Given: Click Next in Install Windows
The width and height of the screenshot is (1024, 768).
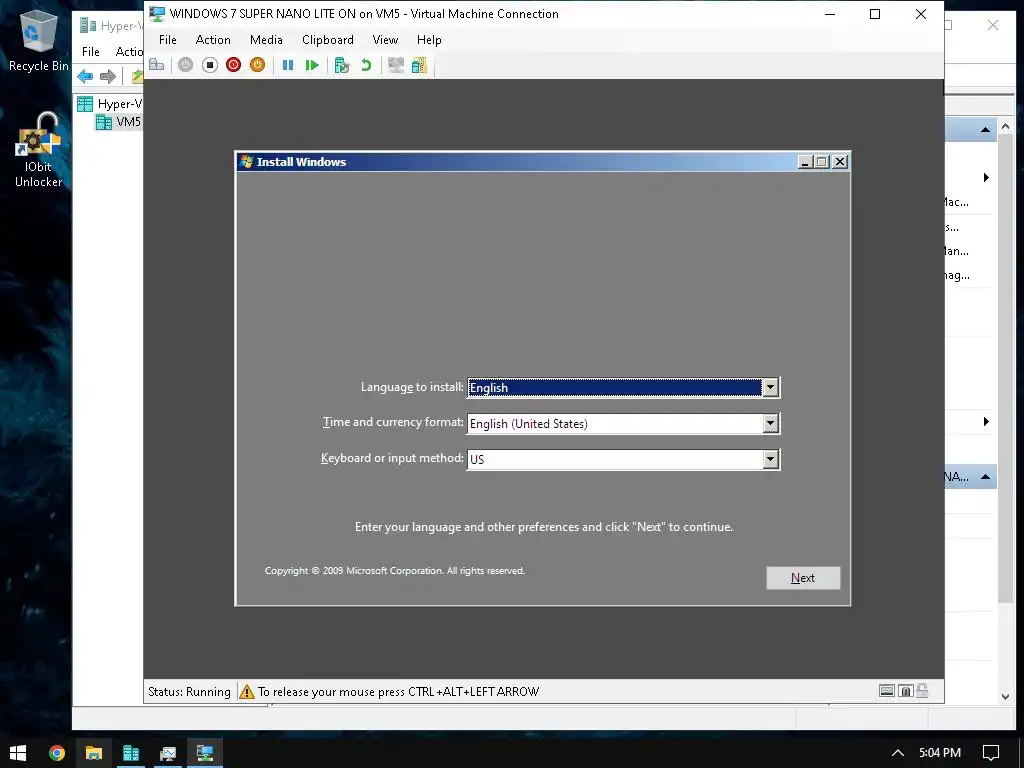Looking at the screenshot, I should pos(803,578).
